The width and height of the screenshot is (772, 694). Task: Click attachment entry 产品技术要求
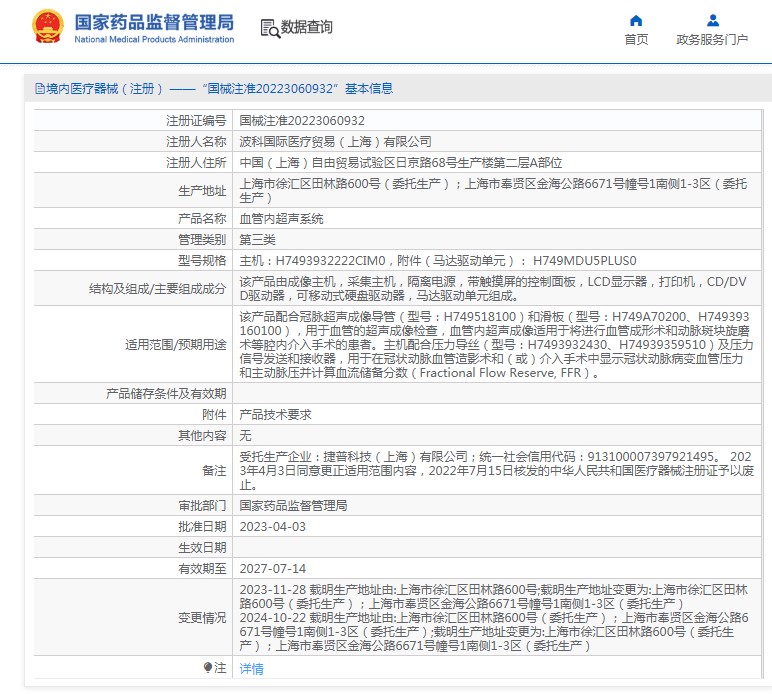275,414
